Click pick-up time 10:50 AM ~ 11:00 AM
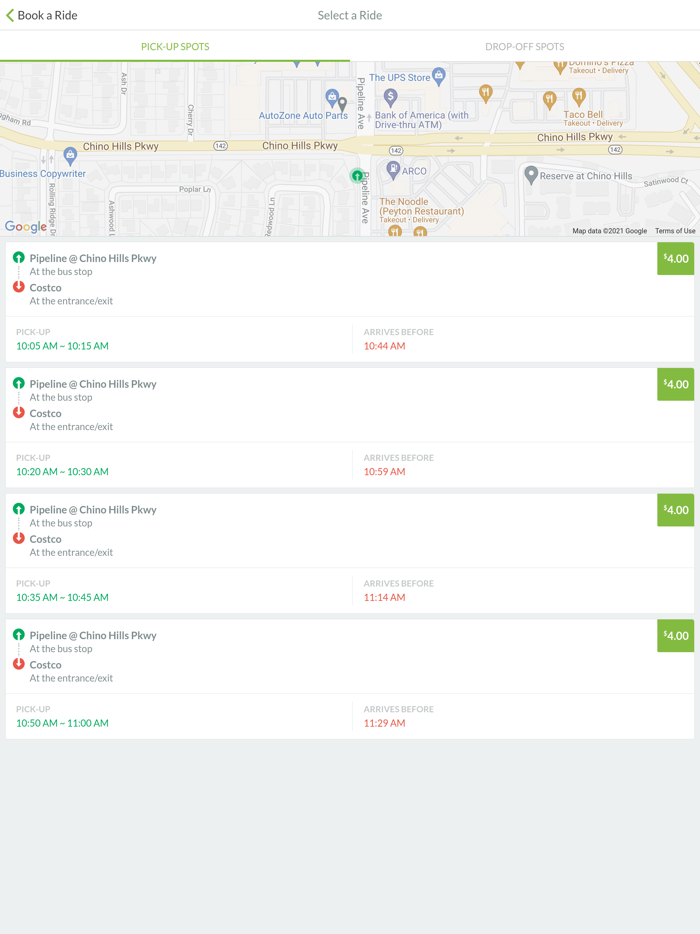700x934 pixels. coord(63,723)
